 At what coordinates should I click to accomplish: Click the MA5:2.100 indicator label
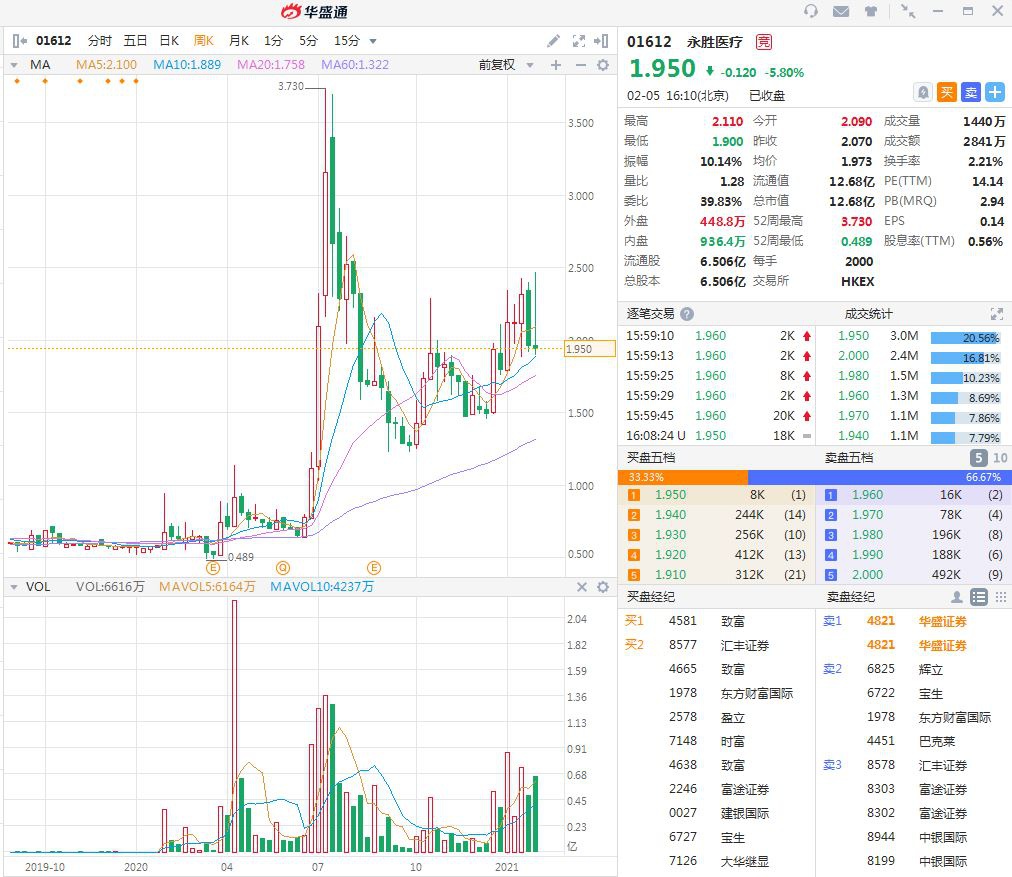(106, 65)
